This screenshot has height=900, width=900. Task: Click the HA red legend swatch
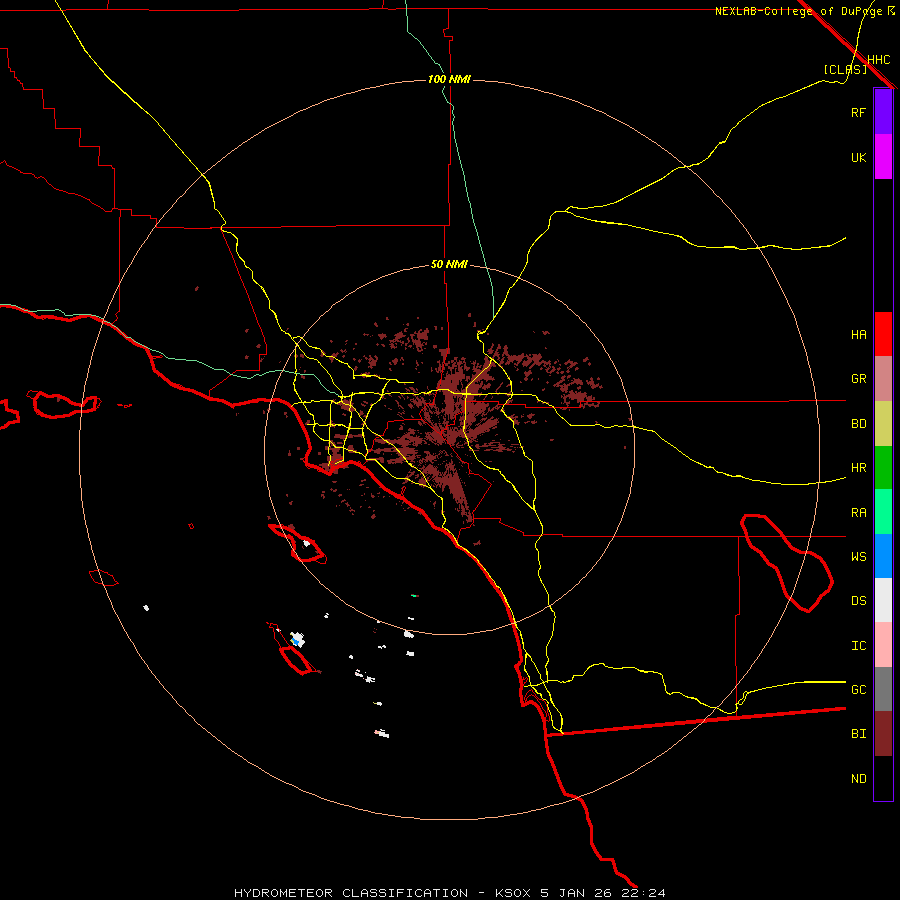(883, 334)
